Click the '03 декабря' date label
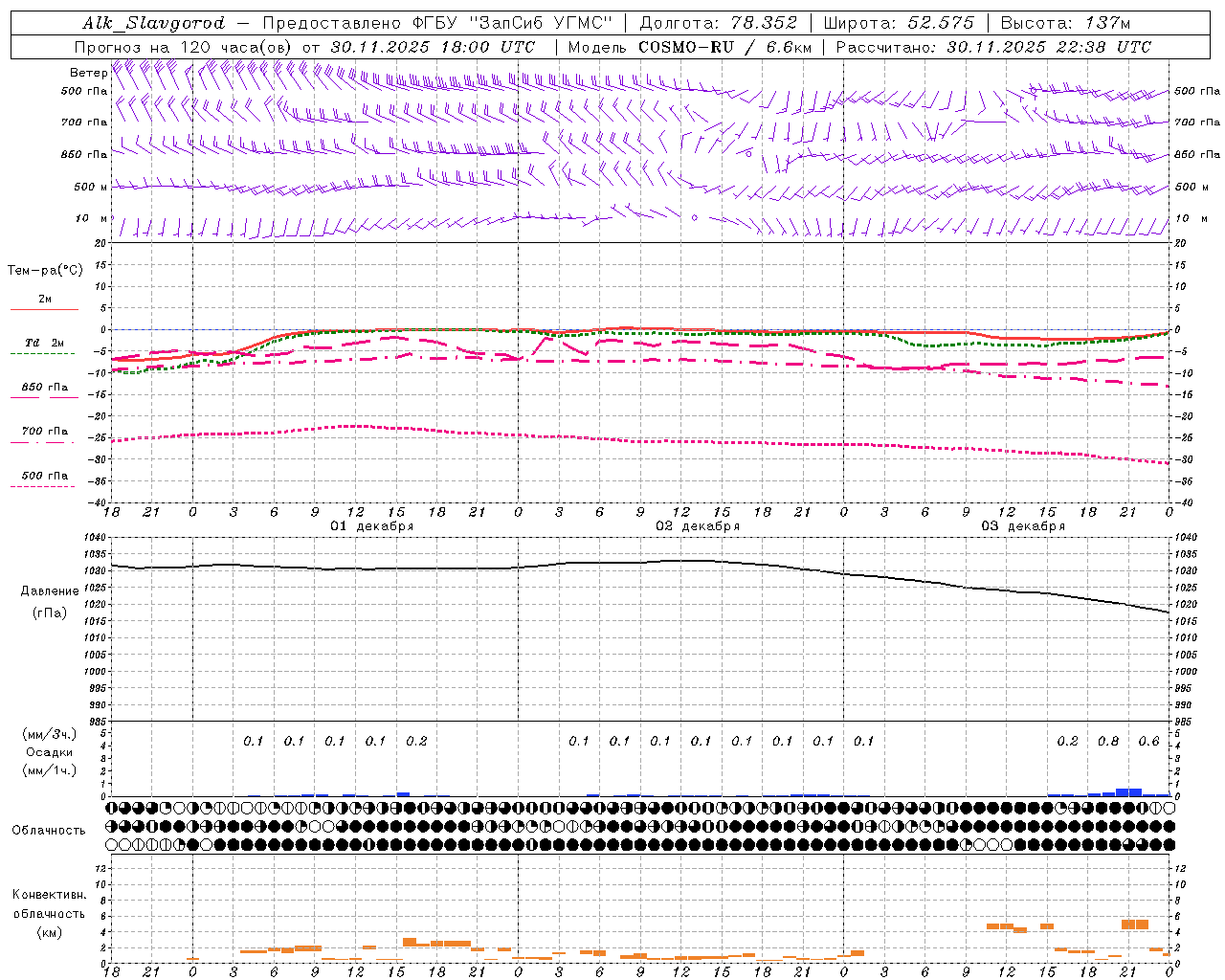Image resolution: width=1225 pixels, height=980 pixels. (x=1023, y=526)
